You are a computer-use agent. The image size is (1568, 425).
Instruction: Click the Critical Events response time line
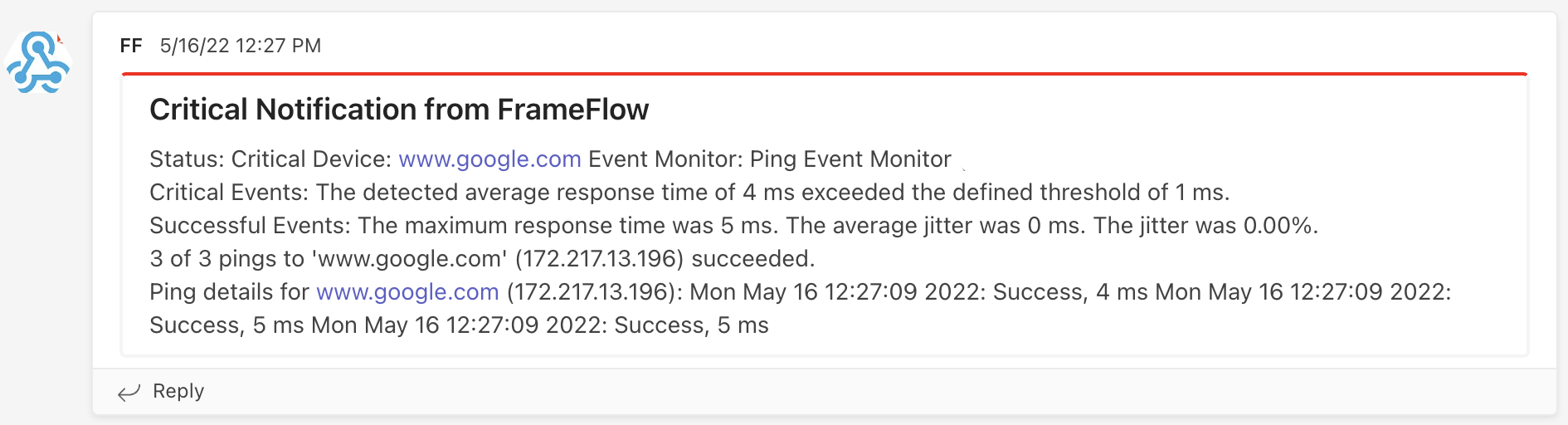coord(689,193)
